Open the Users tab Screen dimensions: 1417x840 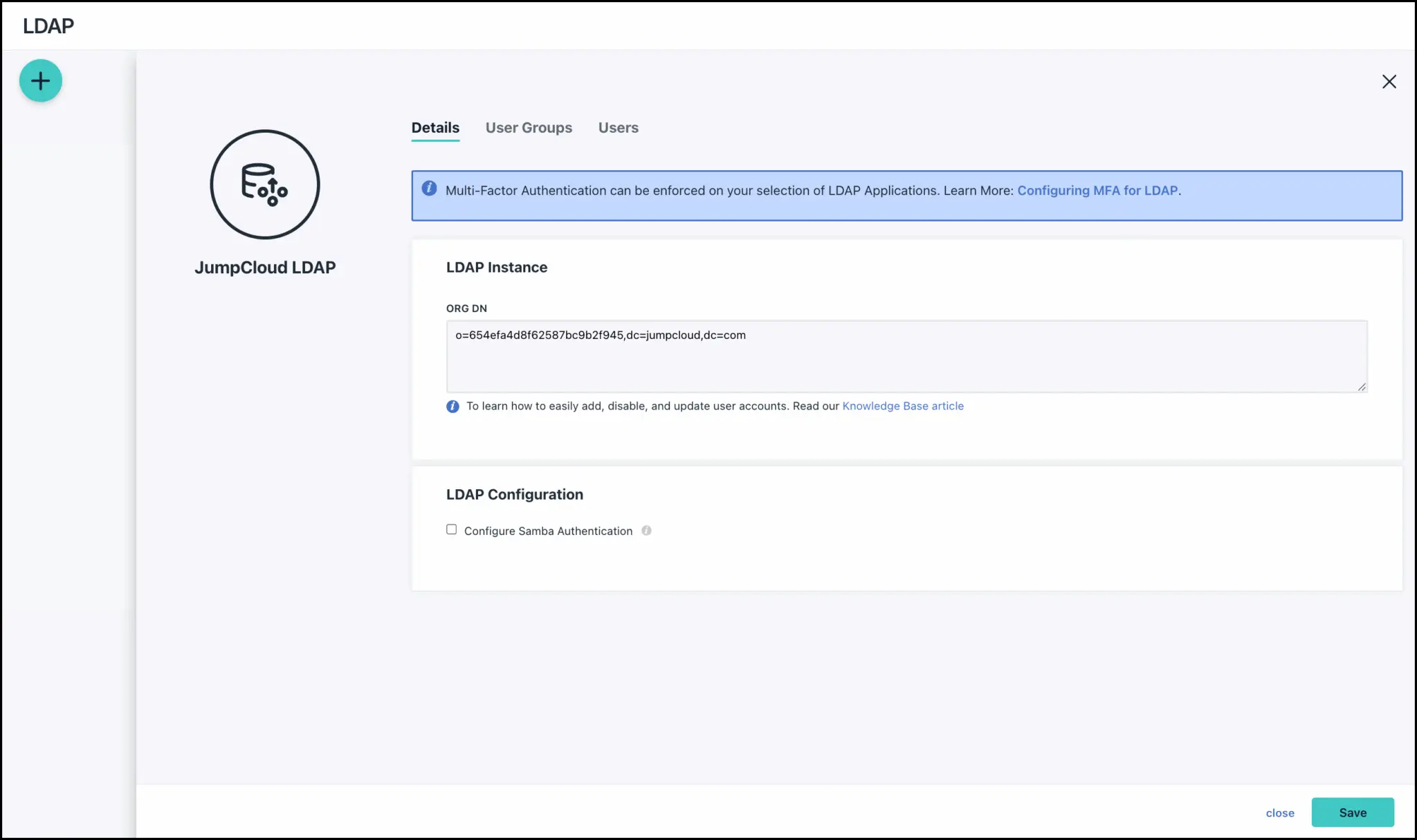(618, 127)
